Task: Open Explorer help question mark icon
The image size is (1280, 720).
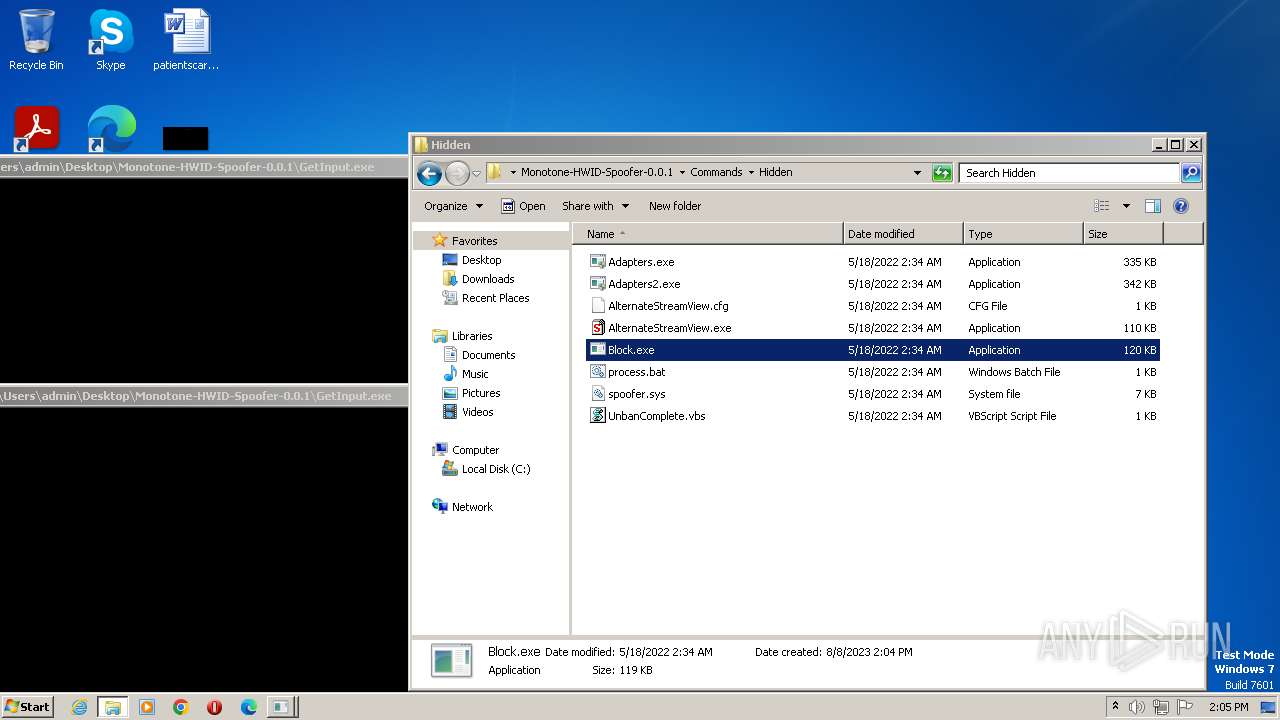Action: click(x=1180, y=206)
